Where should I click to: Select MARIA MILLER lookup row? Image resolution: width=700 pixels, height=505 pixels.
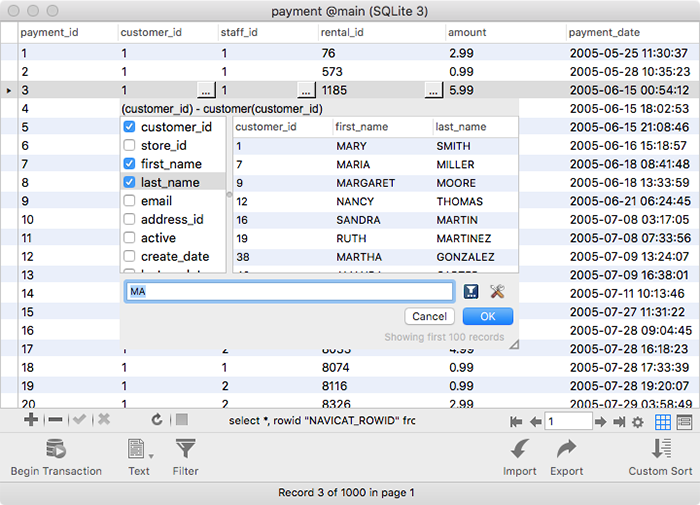(x=375, y=164)
